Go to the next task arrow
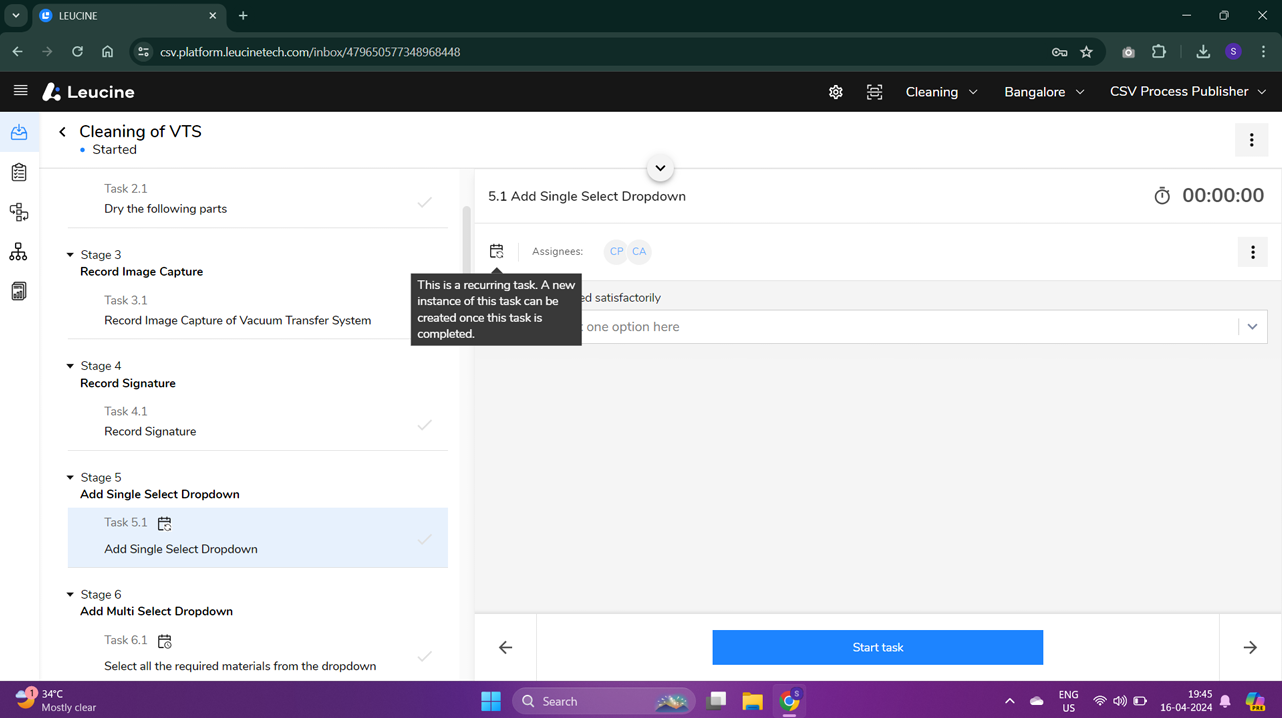Screen dimensions: 1283x718 coord(1250,648)
